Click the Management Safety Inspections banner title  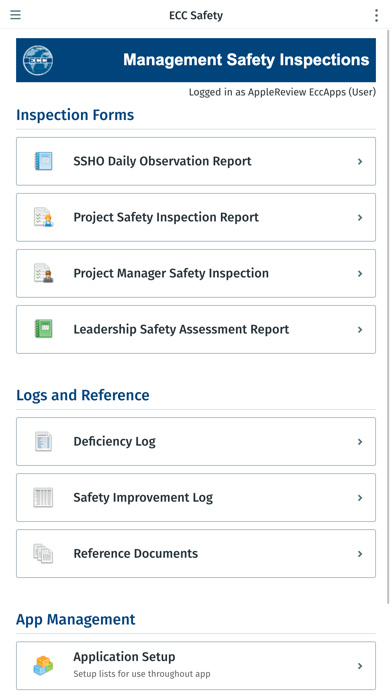(x=246, y=60)
